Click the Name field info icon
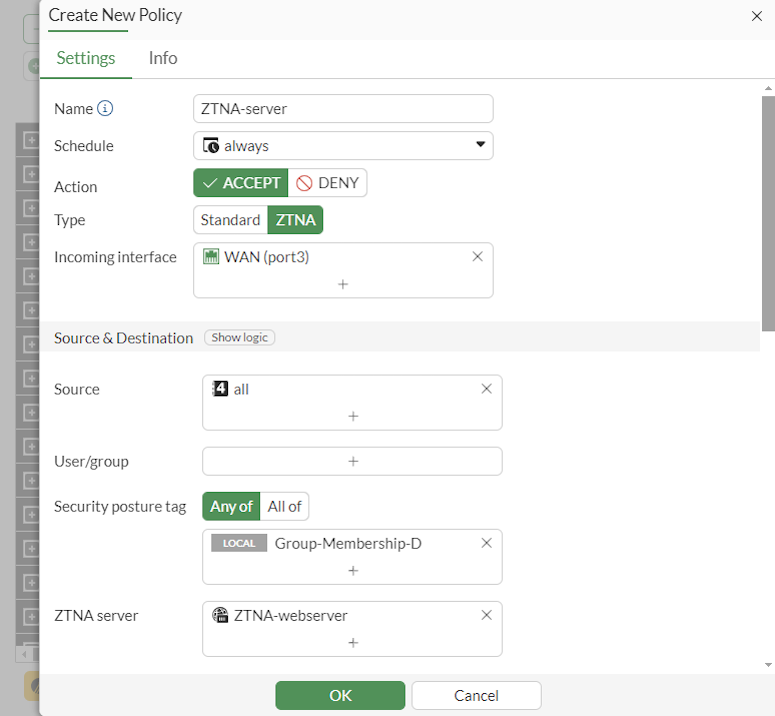Image resolution: width=775 pixels, height=716 pixels. pos(105,109)
